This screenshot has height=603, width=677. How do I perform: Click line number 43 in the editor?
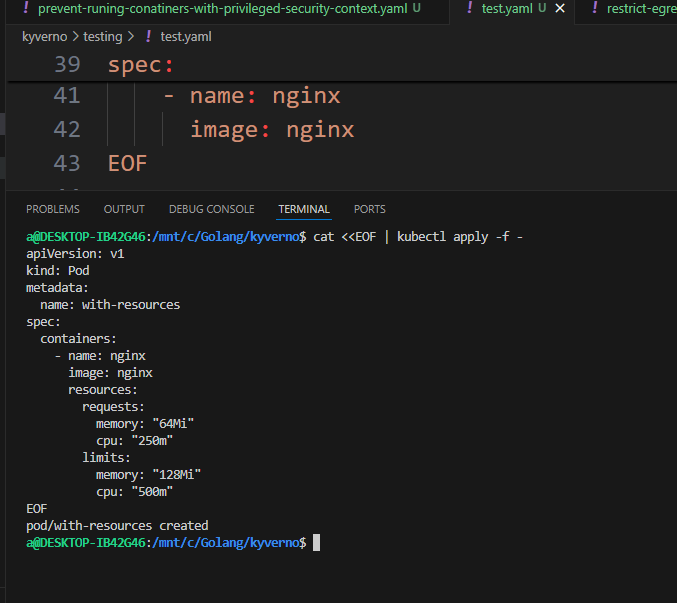coord(67,164)
